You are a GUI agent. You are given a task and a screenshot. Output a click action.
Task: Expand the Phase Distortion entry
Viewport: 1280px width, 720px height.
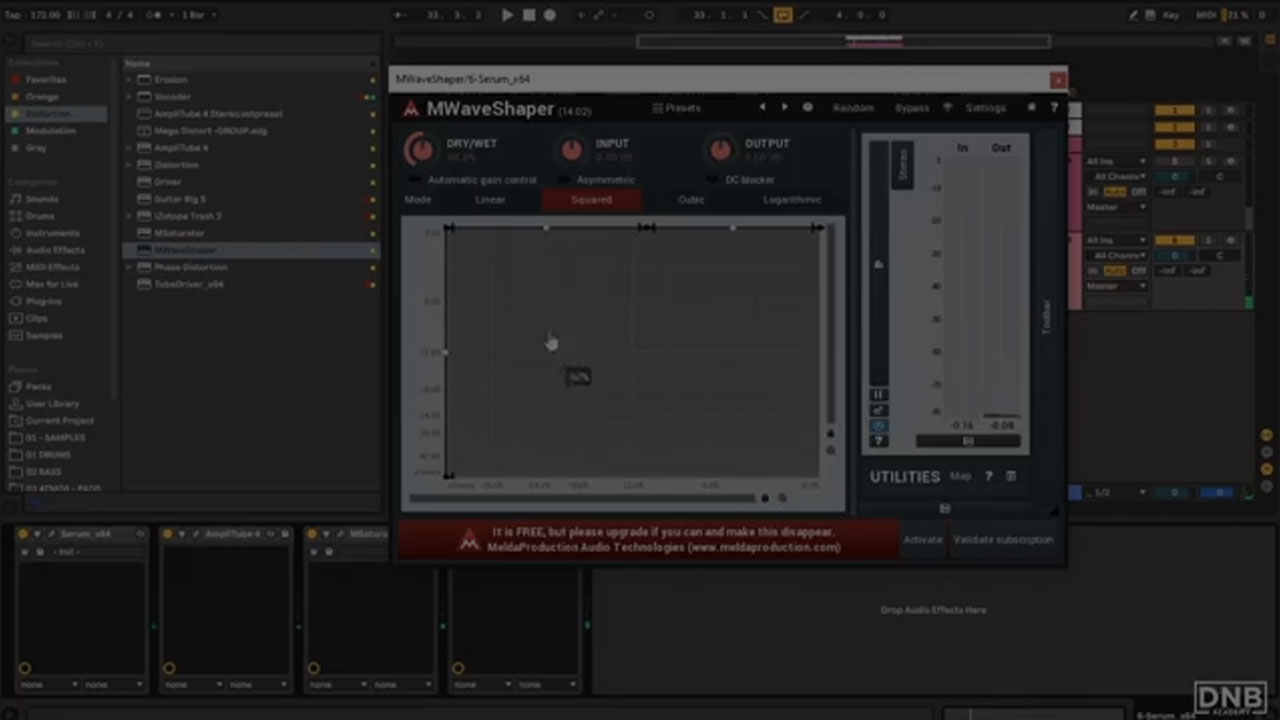[x=129, y=267]
